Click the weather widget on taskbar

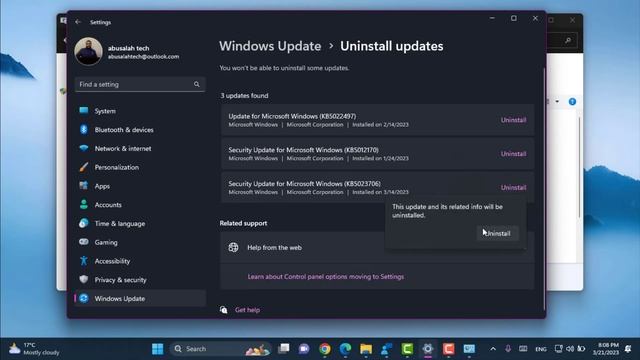click(34, 349)
